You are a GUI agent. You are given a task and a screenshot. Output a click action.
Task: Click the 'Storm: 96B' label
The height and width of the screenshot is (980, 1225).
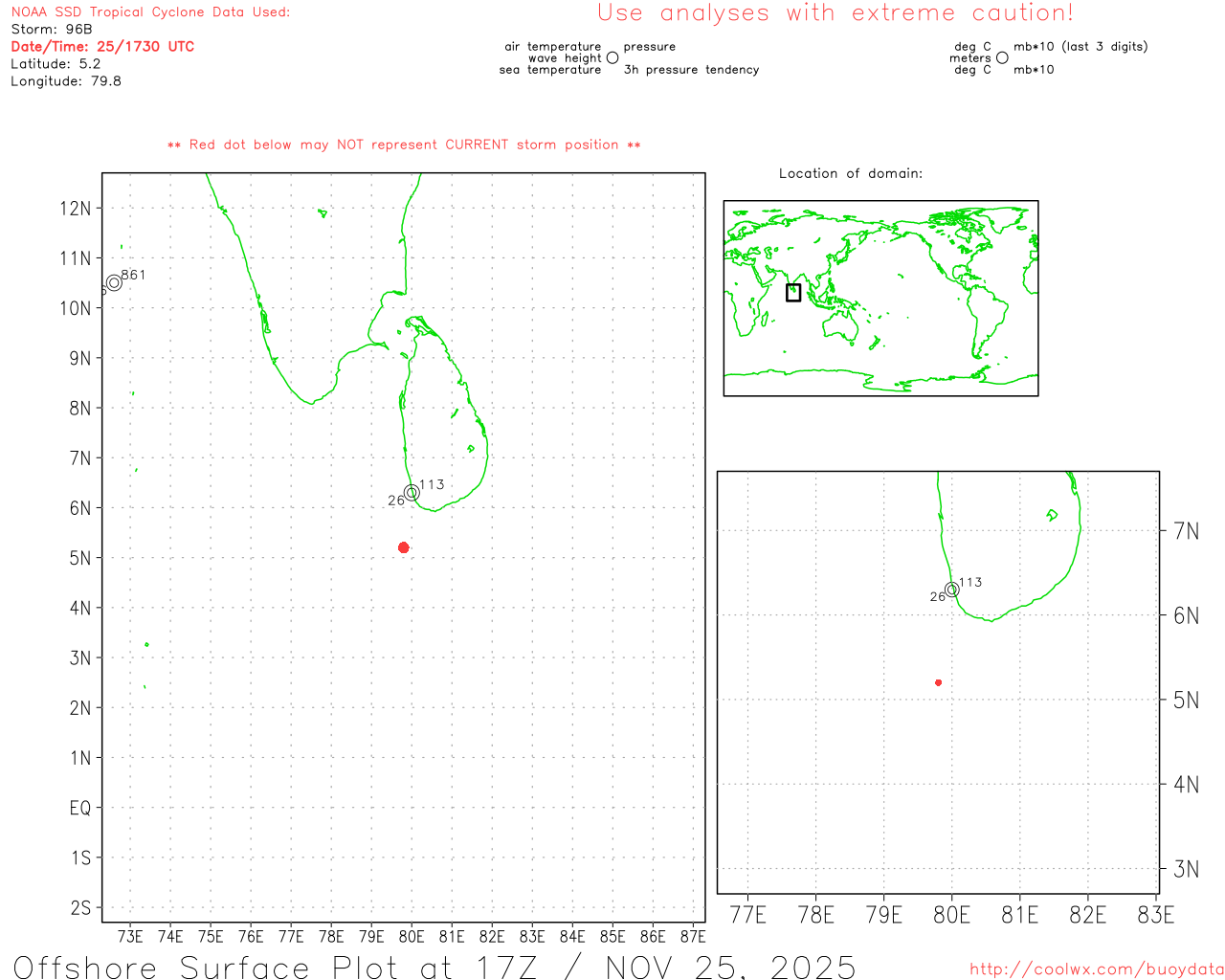tap(52, 30)
